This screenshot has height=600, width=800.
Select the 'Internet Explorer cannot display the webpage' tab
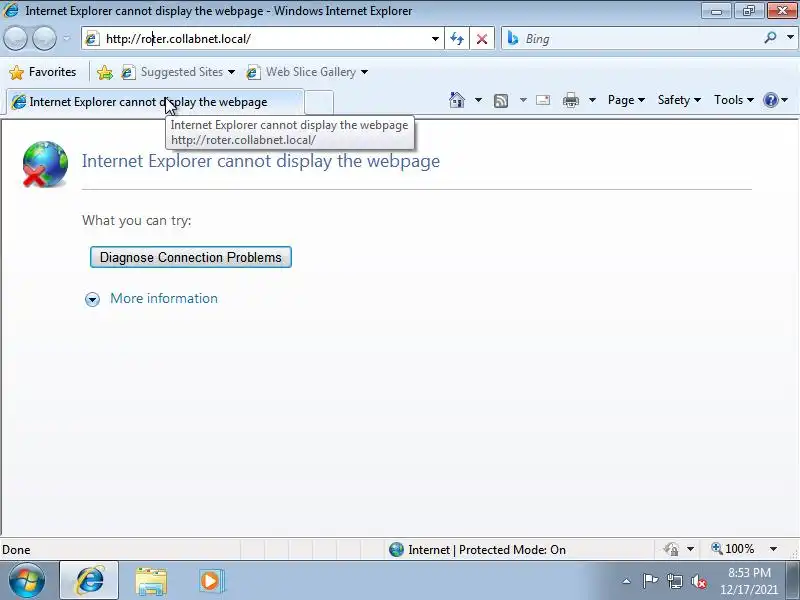point(155,102)
